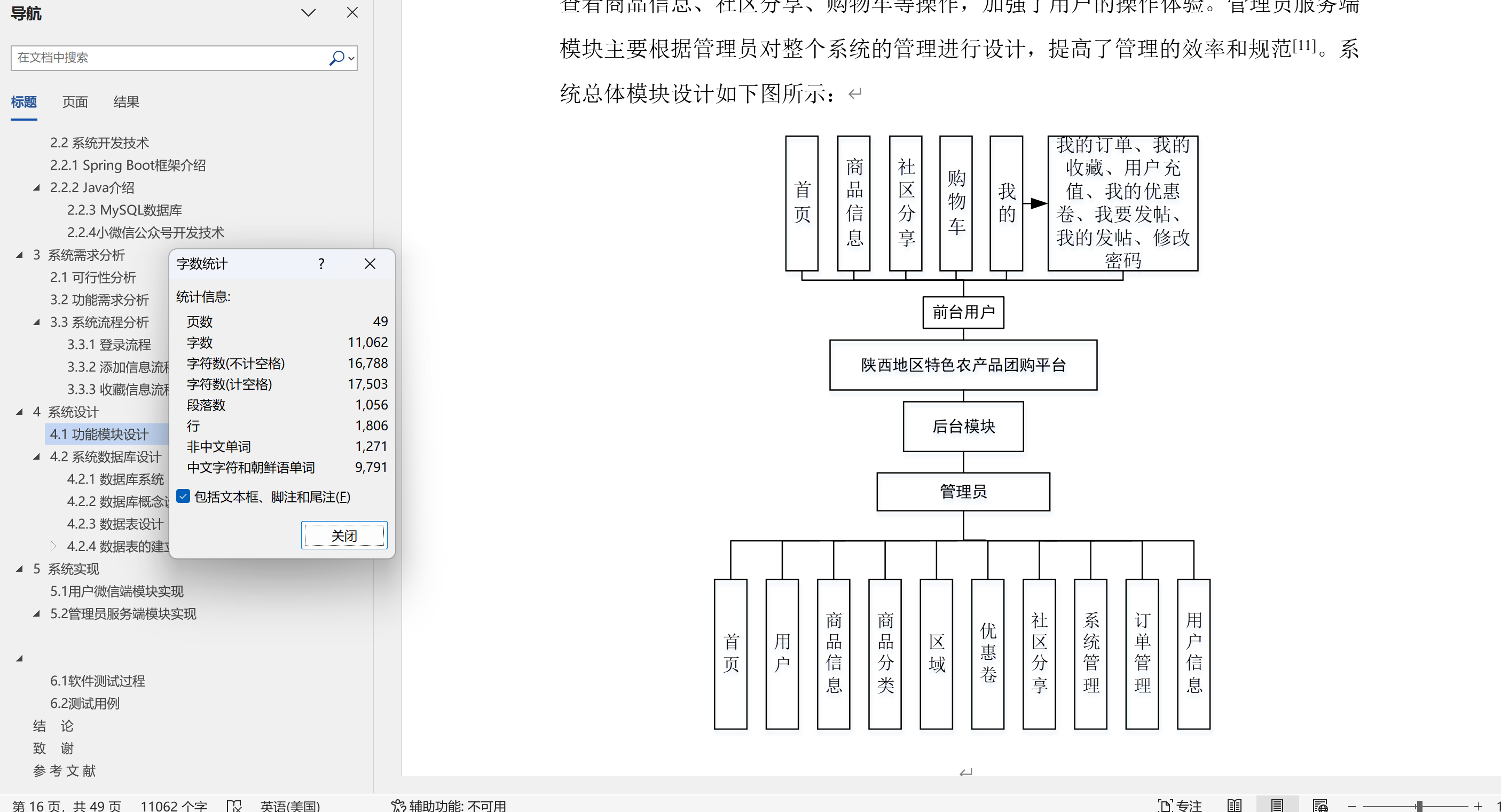
Task: Click the 英语(美国) language indicator
Action: pos(290,806)
